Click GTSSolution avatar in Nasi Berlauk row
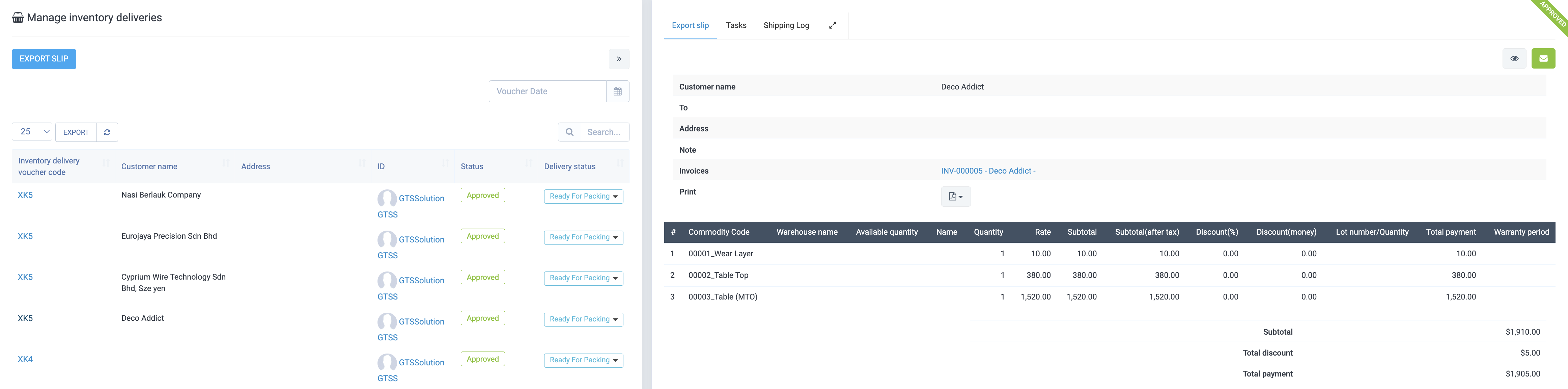 pos(387,198)
